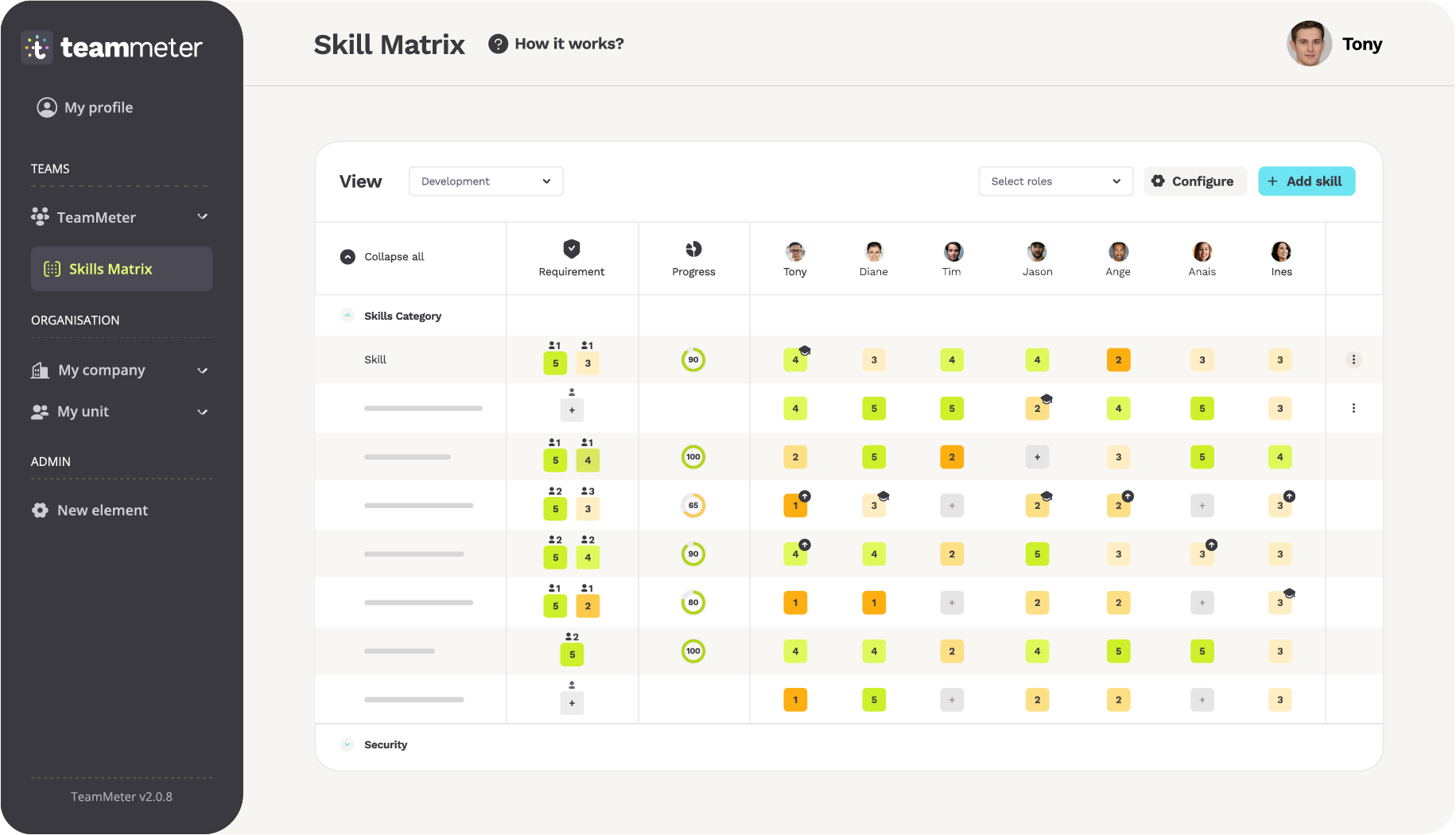Open the Skill row options menu

[x=1354, y=359]
